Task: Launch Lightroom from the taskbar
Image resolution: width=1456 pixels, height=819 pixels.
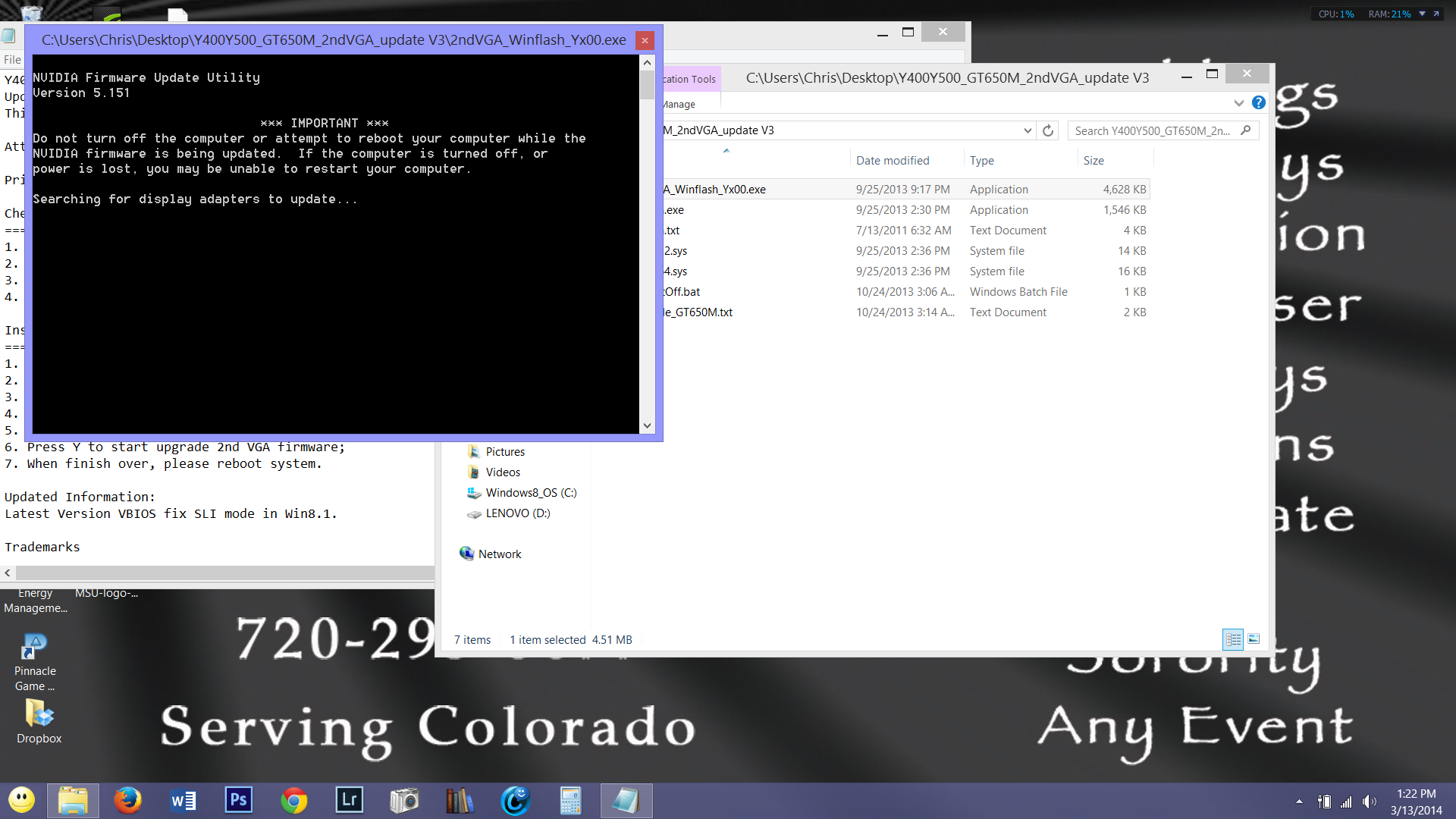Action: pyautogui.click(x=349, y=800)
